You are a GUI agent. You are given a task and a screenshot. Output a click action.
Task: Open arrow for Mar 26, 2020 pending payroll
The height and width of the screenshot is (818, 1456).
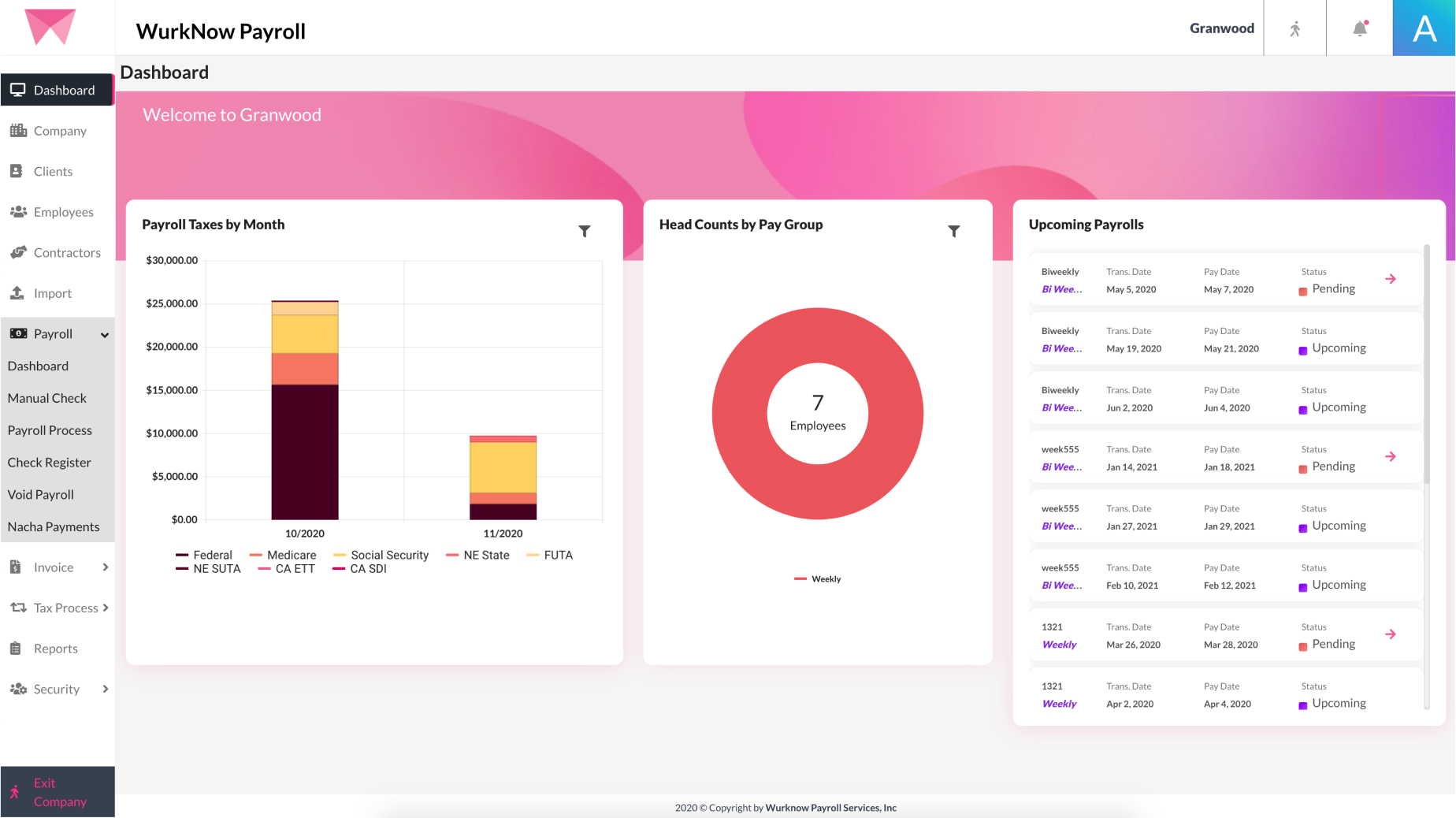pyautogui.click(x=1391, y=634)
